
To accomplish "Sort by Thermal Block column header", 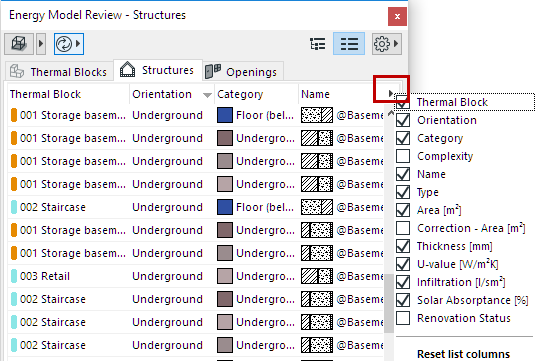I will pos(68,94).
